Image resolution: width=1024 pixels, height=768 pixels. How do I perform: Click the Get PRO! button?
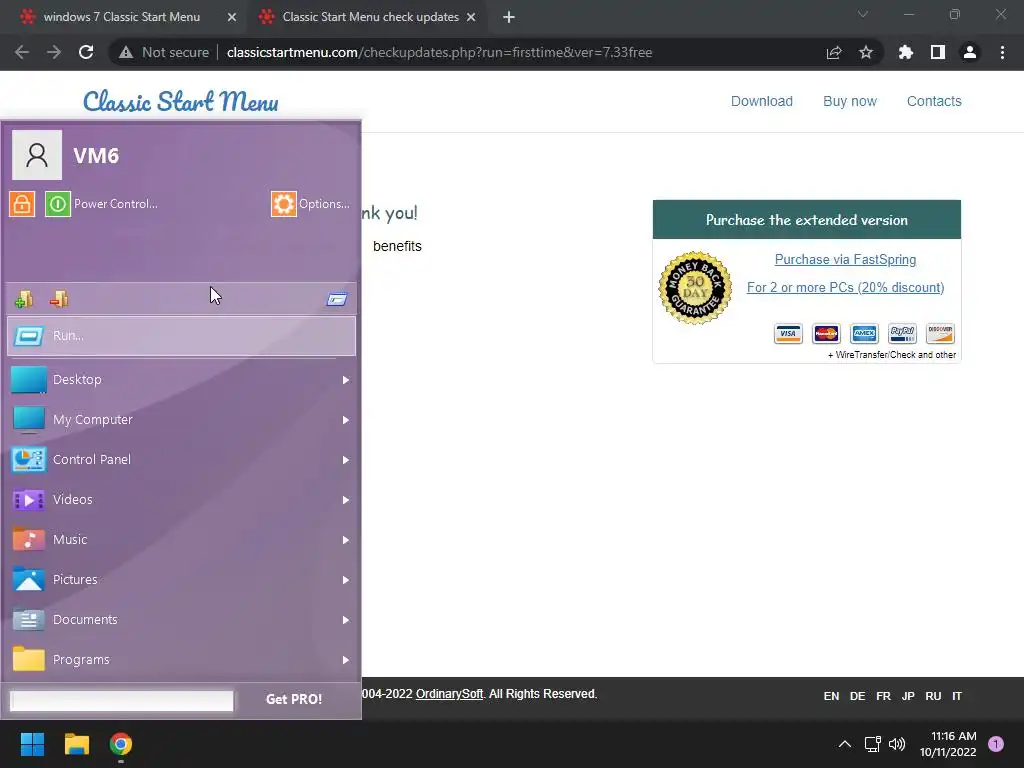(x=294, y=699)
